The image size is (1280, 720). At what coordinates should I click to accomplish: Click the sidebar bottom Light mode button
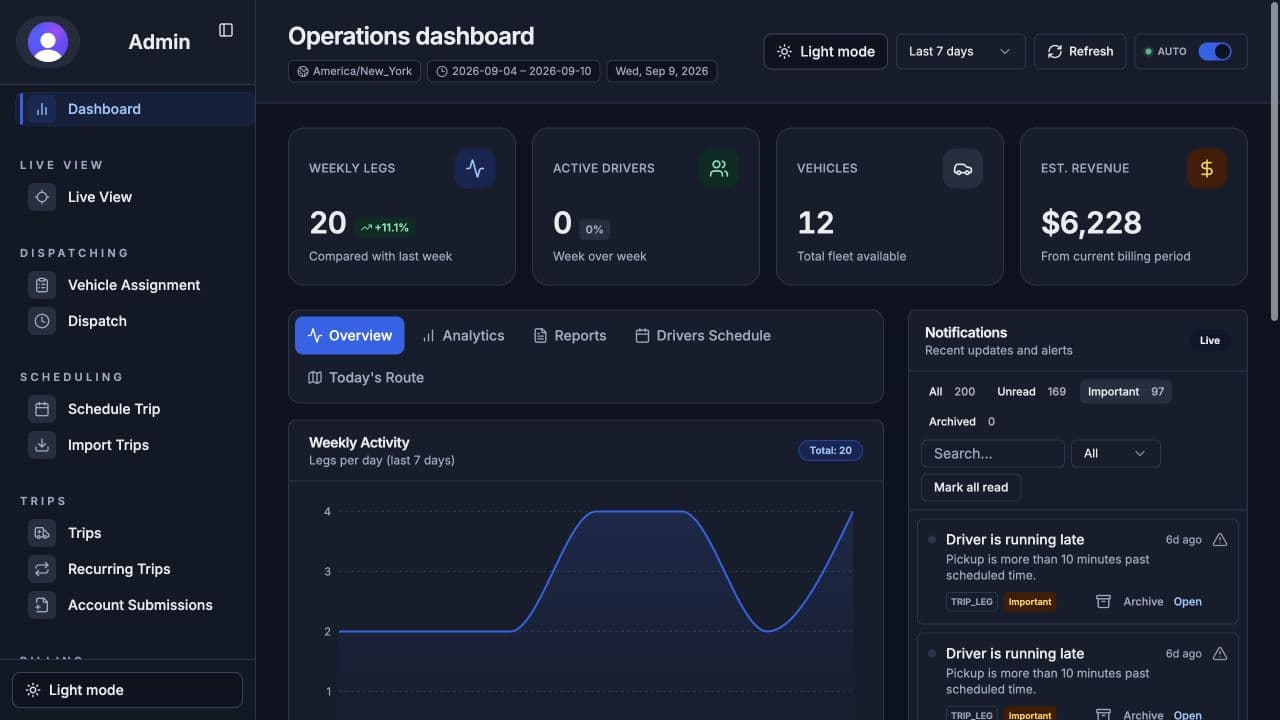pos(127,690)
